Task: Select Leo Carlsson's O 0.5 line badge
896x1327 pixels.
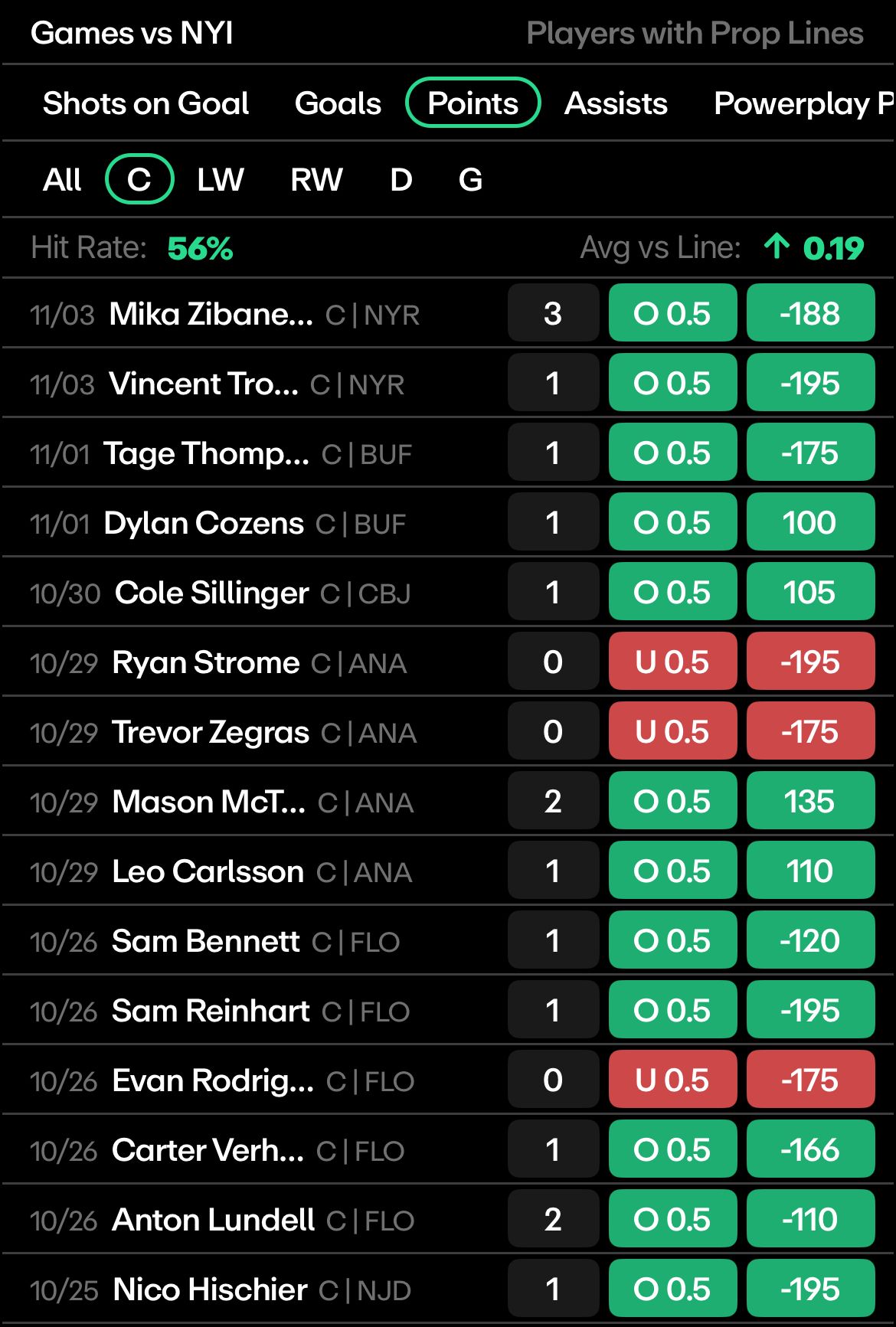Action: pyautogui.click(x=672, y=871)
